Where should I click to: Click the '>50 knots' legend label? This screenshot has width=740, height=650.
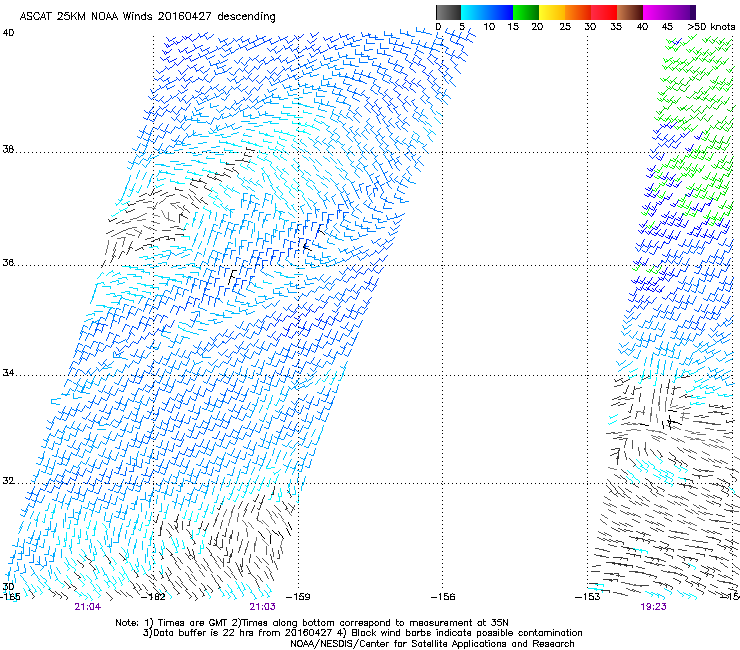(x=711, y=27)
